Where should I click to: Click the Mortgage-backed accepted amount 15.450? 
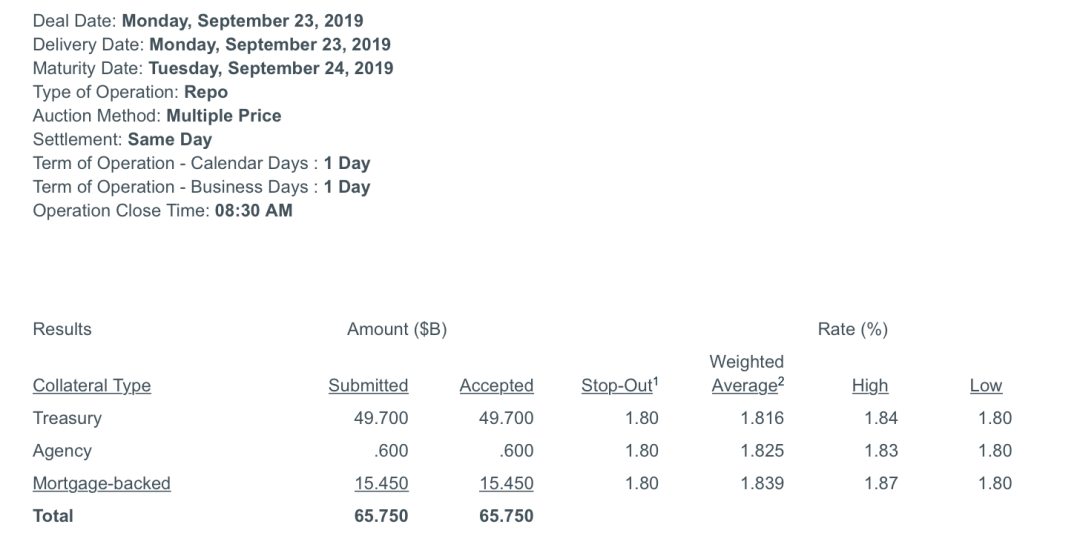click(506, 483)
